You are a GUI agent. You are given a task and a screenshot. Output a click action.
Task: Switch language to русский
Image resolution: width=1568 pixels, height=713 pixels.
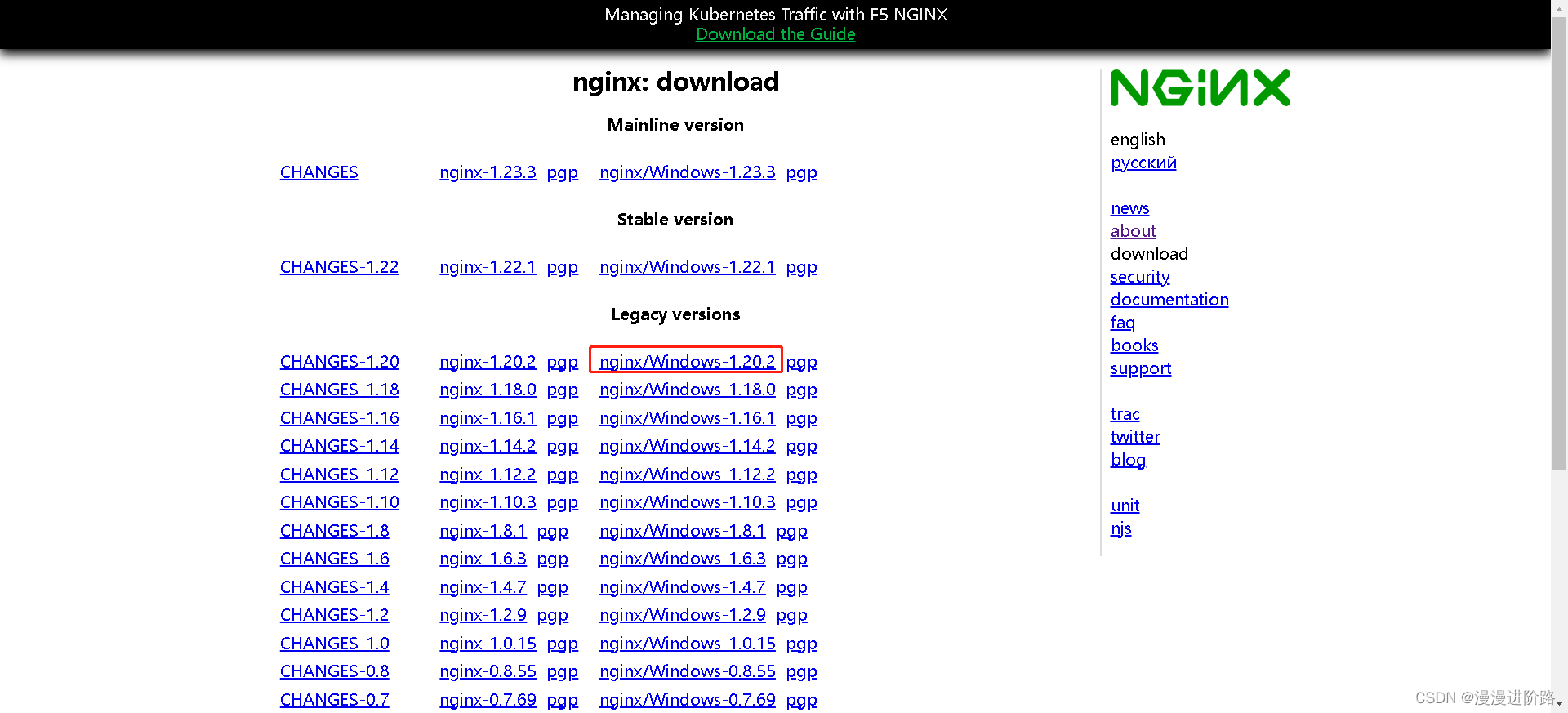[1143, 163]
